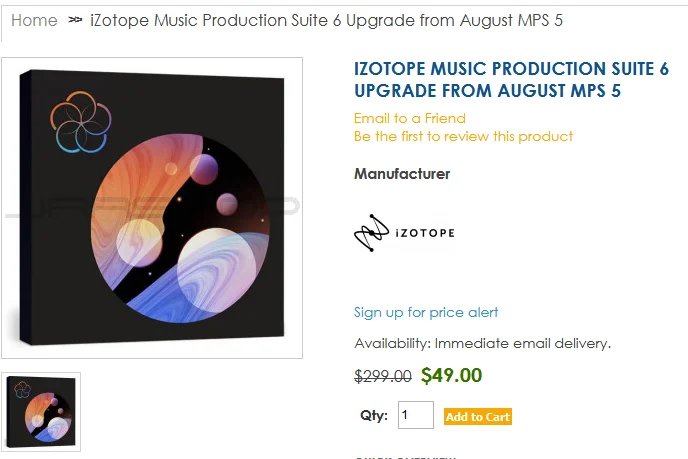Click the green $49.00 sale price
The width and height of the screenshot is (688, 459).
coord(451,375)
